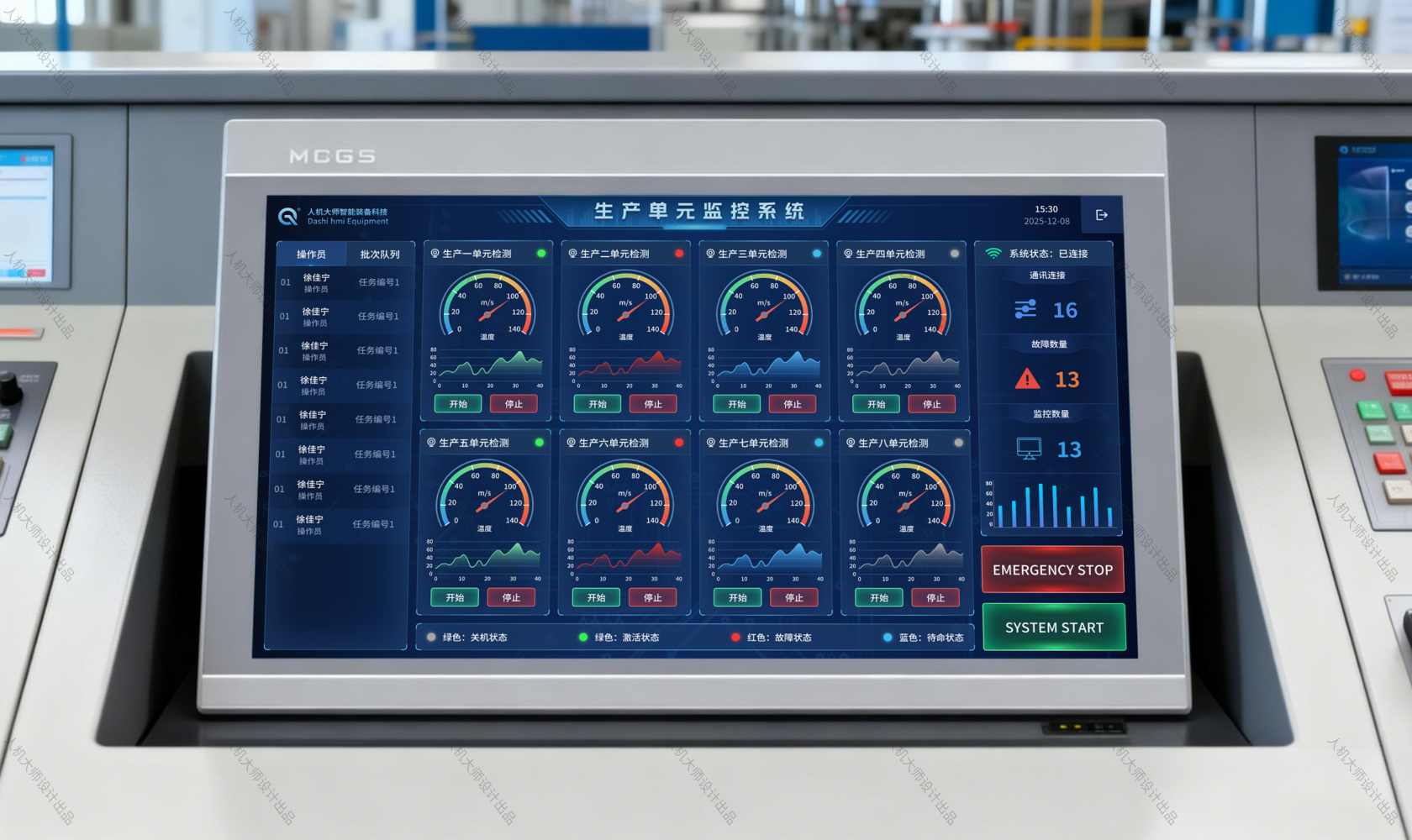Click the communication connection sliders icon
This screenshot has height=840, width=1412.
1025,309
